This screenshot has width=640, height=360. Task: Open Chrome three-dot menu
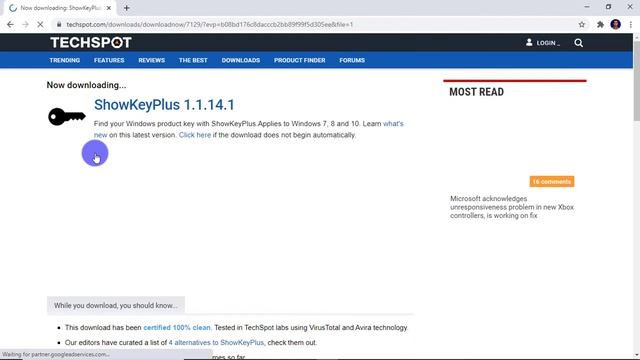631,24
